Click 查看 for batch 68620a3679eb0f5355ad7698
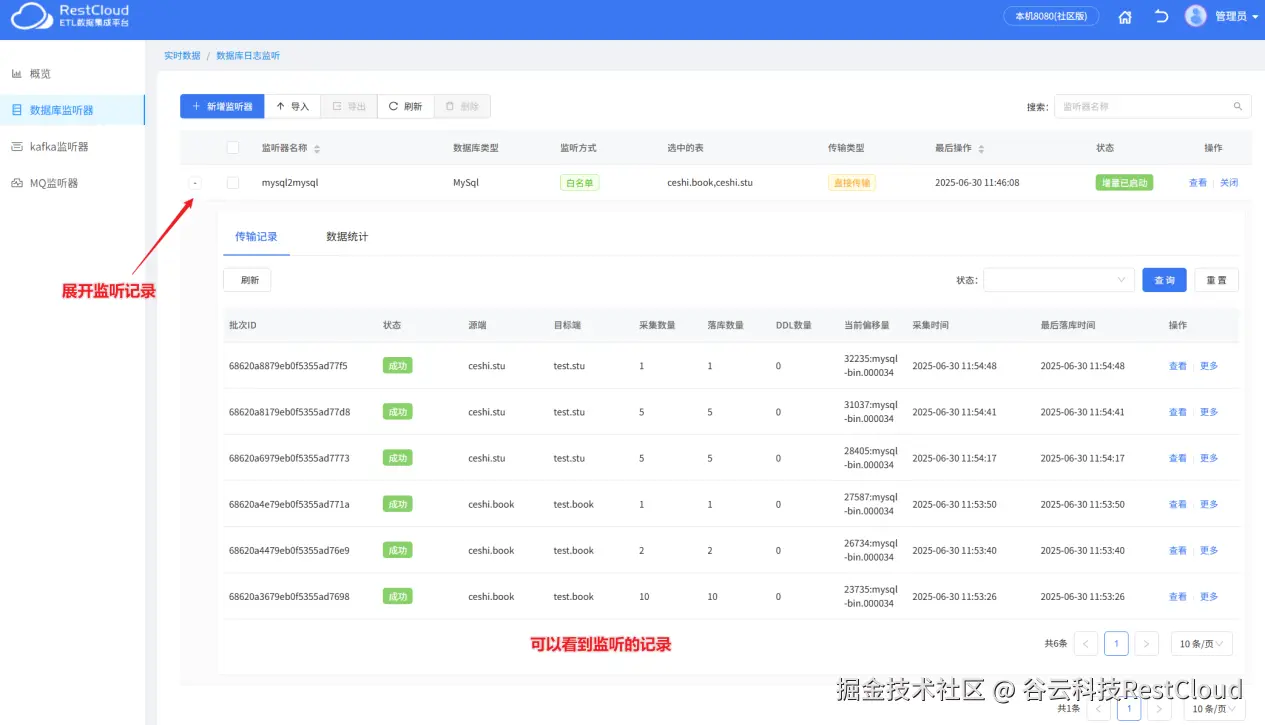 pyautogui.click(x=1178, y=596)
